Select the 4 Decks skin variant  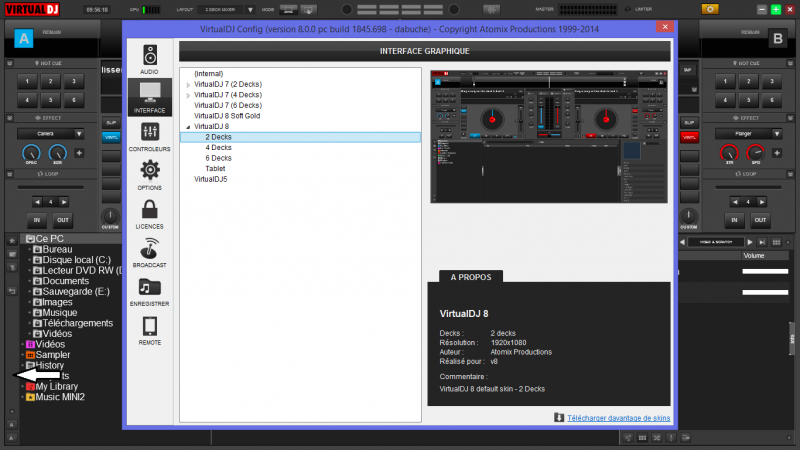[x=218, y=147]
